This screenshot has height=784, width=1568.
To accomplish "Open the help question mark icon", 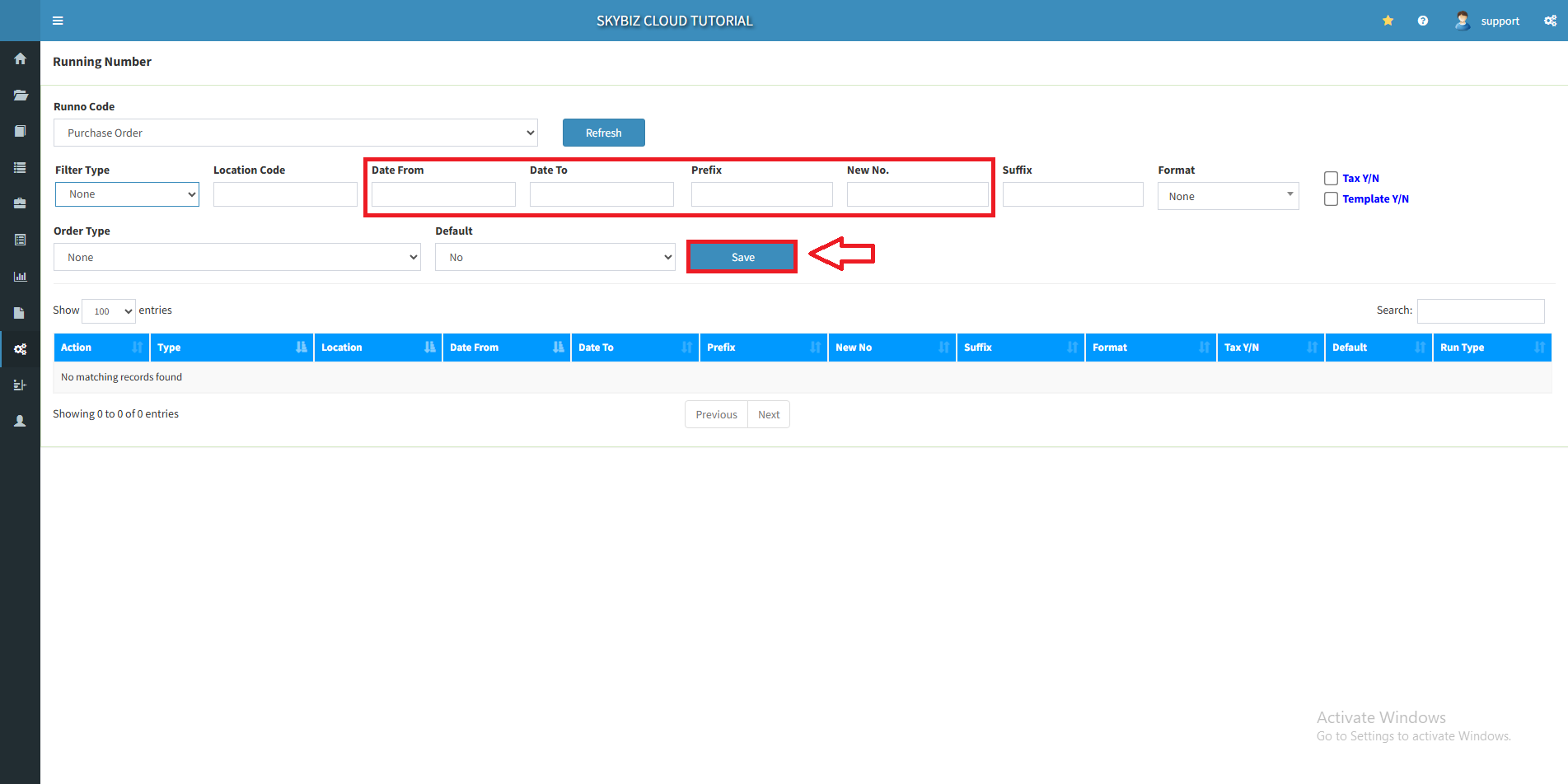I will click(1422, 21).
